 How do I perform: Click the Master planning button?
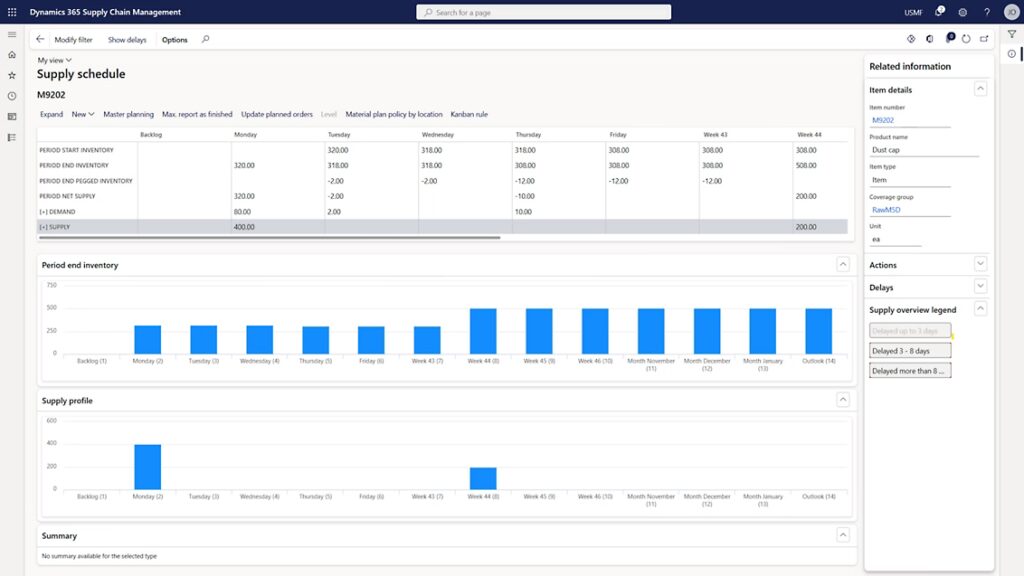point(128,114)
